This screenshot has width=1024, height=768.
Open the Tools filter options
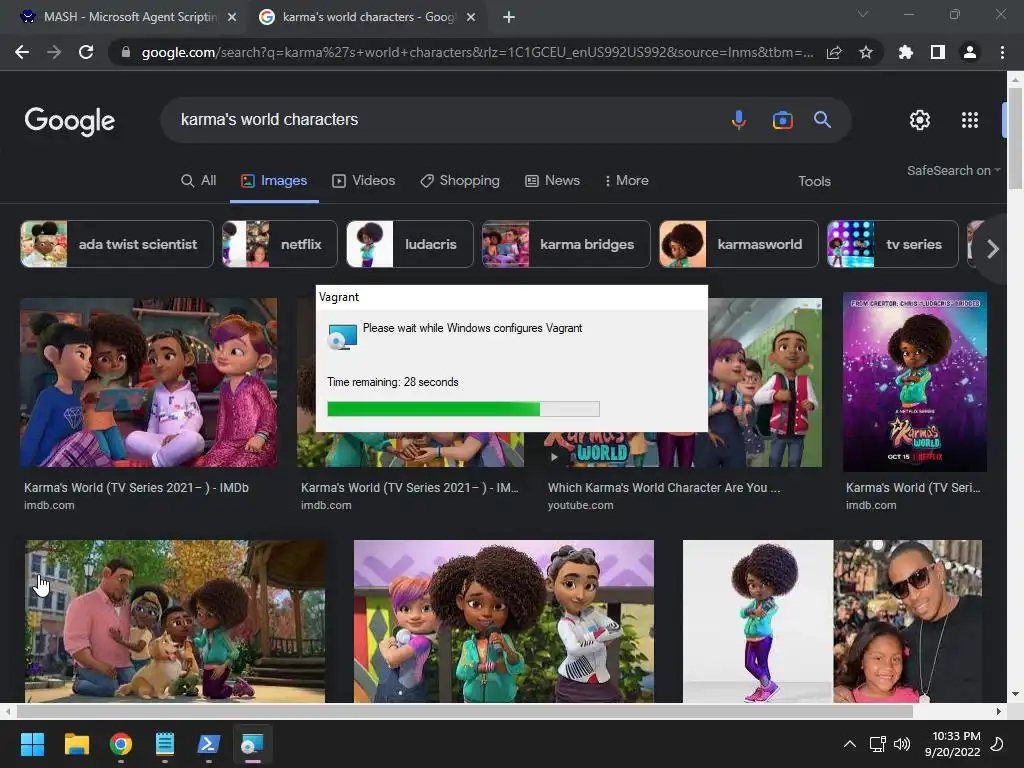(814, 182)
